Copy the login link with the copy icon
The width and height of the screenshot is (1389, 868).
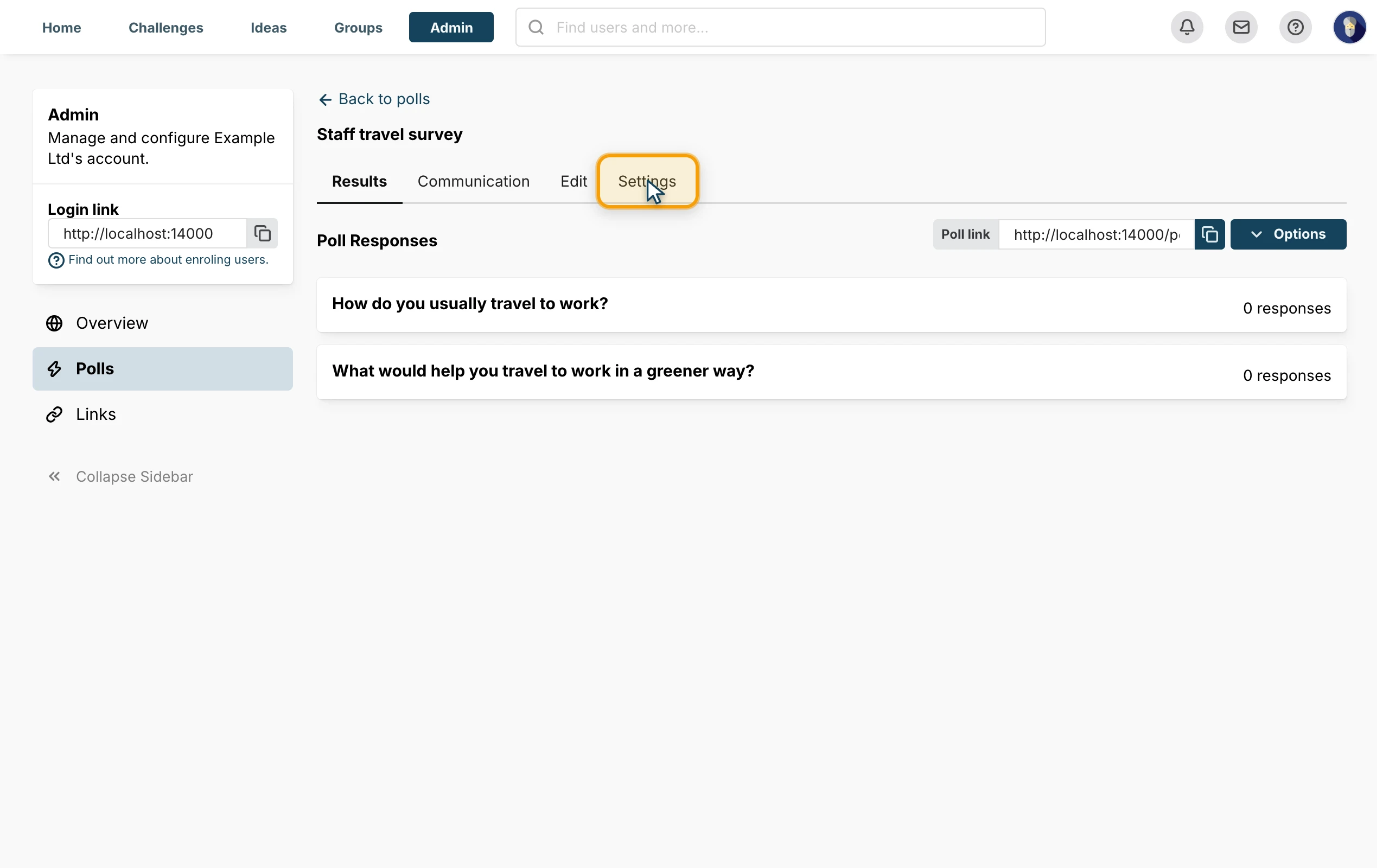point(262,234)
